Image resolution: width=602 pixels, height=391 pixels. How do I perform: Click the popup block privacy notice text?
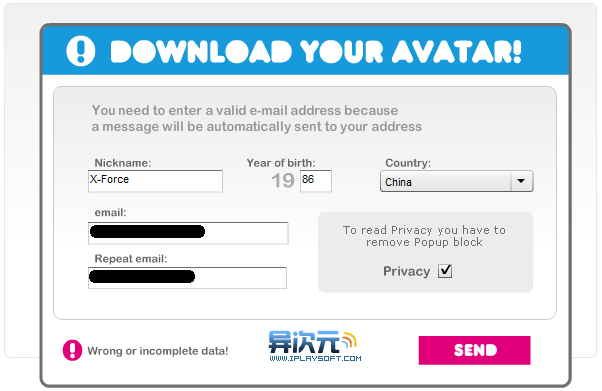(424, 236)
